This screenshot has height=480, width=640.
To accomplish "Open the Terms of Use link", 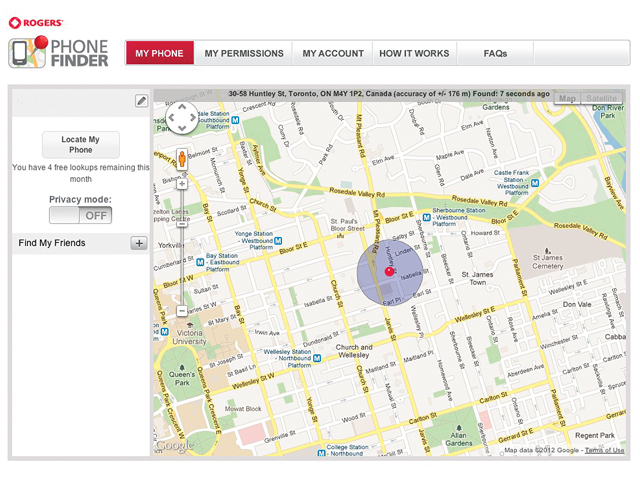I will click(604, 451).
